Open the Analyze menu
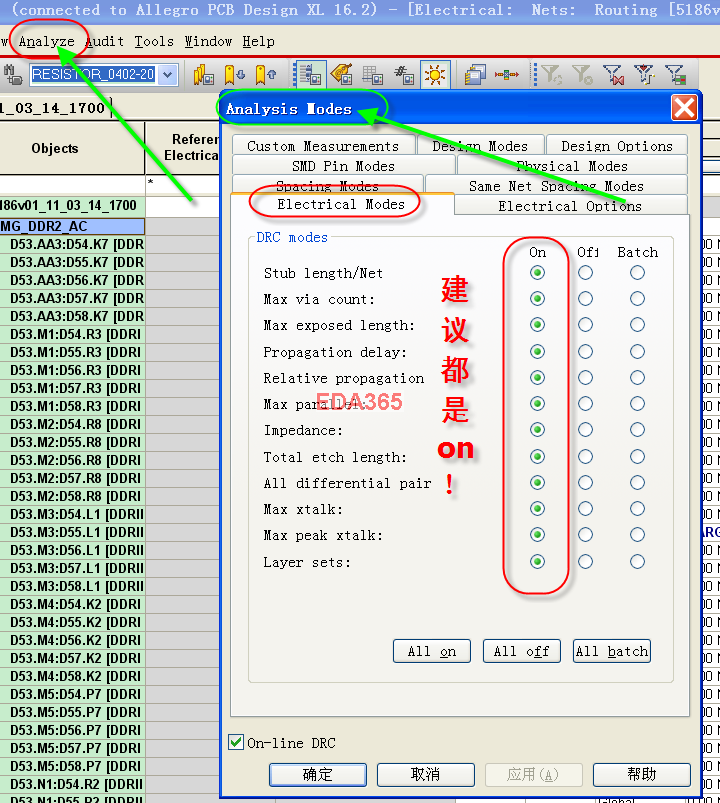 pyautogui.click(x=47, y=41)
